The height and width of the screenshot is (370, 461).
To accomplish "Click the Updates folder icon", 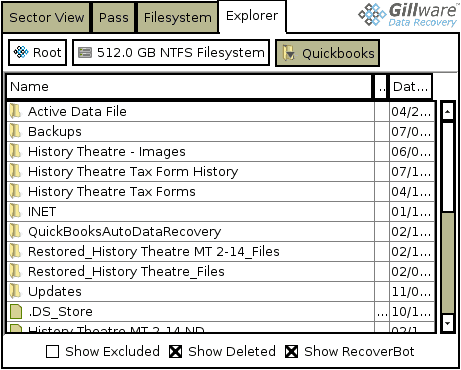I will click(15, 291).
